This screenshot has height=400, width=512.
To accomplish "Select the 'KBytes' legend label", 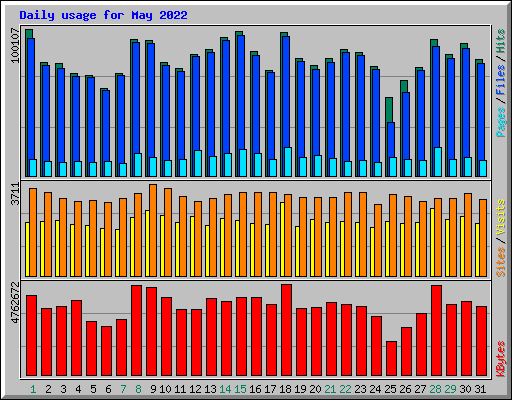I will [x=501, y=359].
